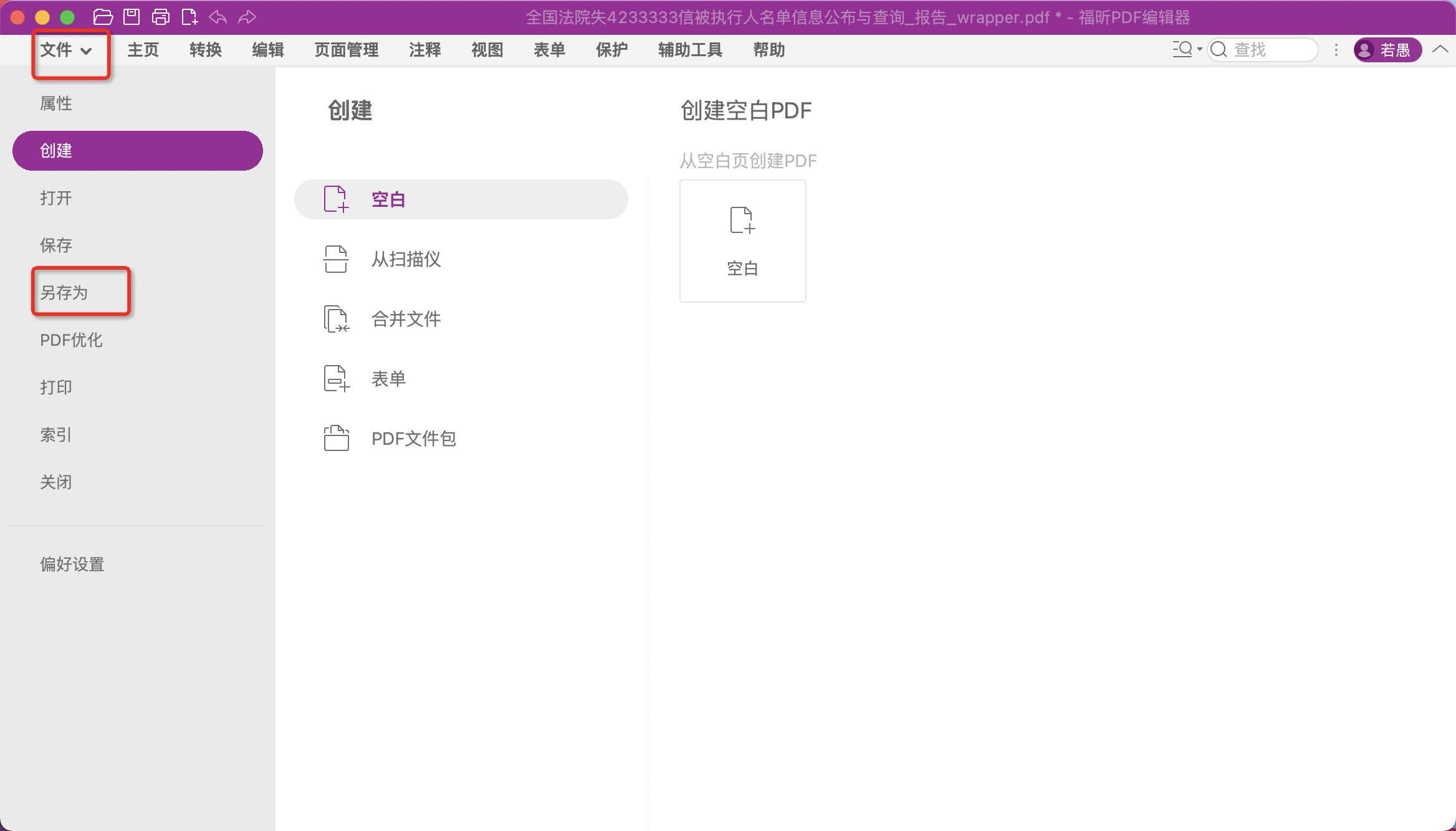1456x831 pixels.
Task: Click the printer icon in title bar
Action: click(x=161, y=17)
